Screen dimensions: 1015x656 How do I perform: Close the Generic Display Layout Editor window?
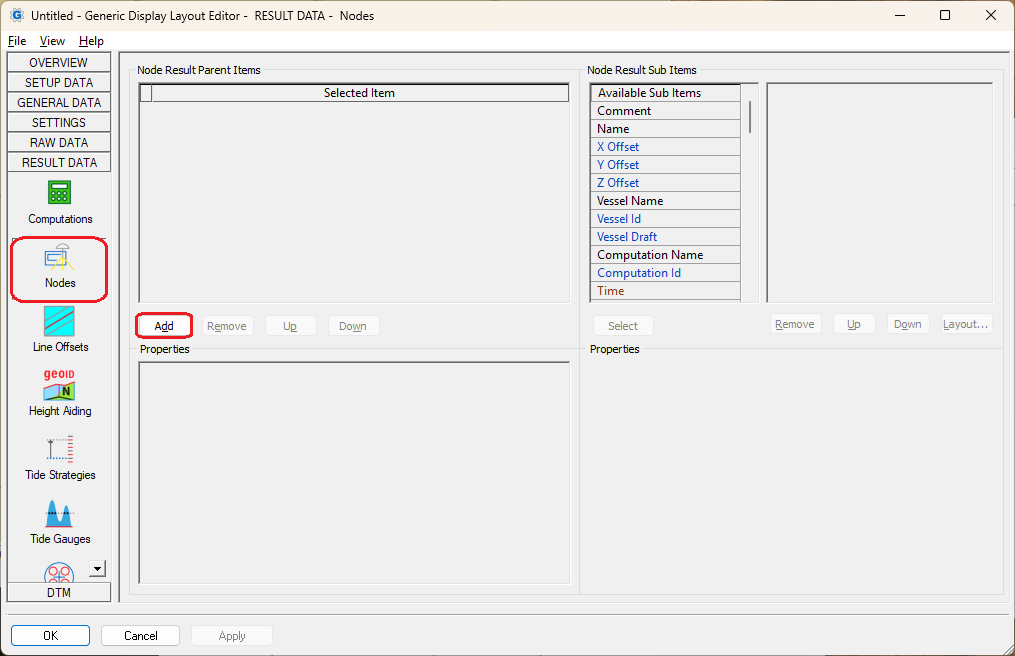pos(990,15)
